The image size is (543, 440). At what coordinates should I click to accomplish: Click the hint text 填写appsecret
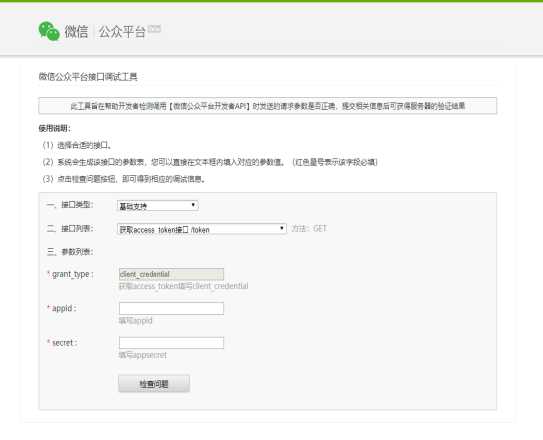pos(143,355)
